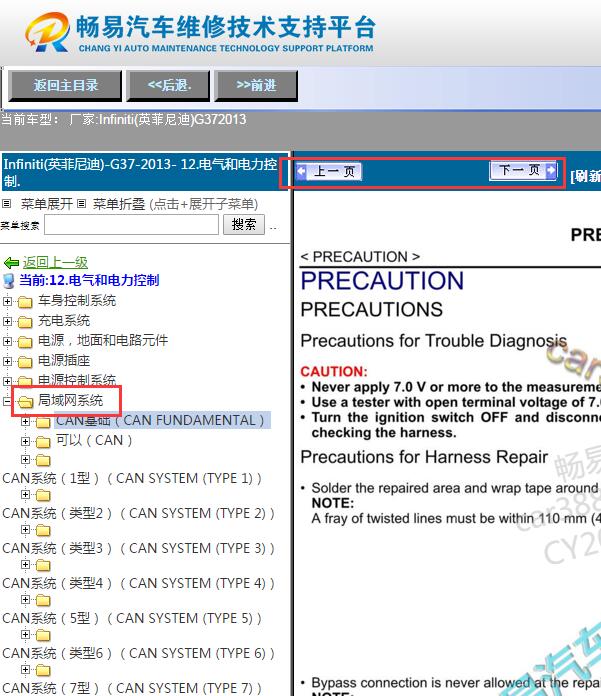Click the red CAUTION: label
The width and height of the screenshot is (601, 696).
(x=334, y=372)
